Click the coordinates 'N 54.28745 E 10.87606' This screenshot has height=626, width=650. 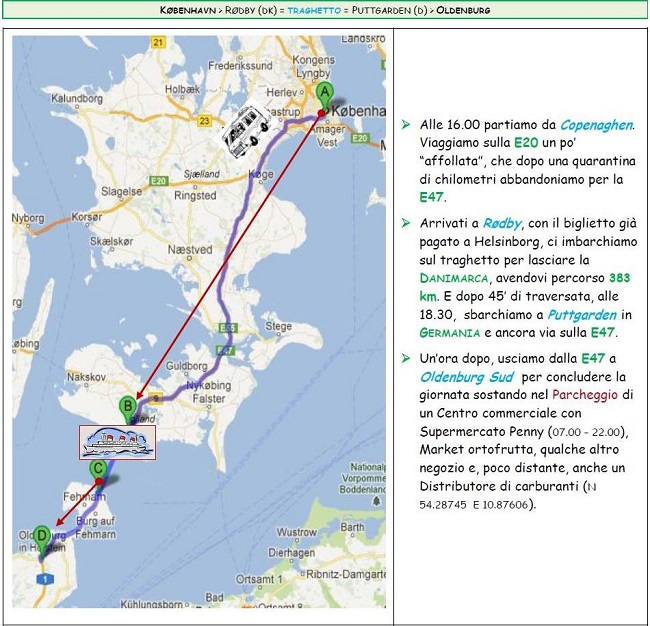[x=508, y=495]
